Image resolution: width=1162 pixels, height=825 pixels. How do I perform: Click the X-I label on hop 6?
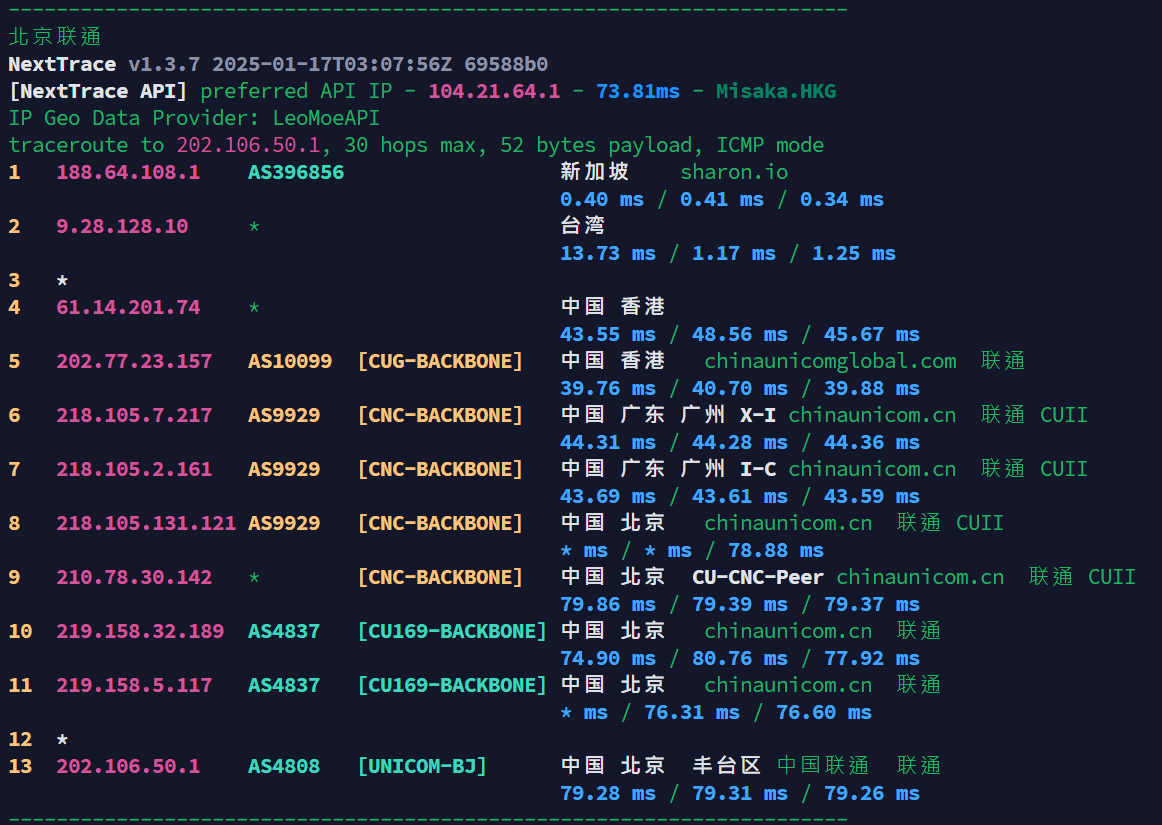[x=758, y=415]
